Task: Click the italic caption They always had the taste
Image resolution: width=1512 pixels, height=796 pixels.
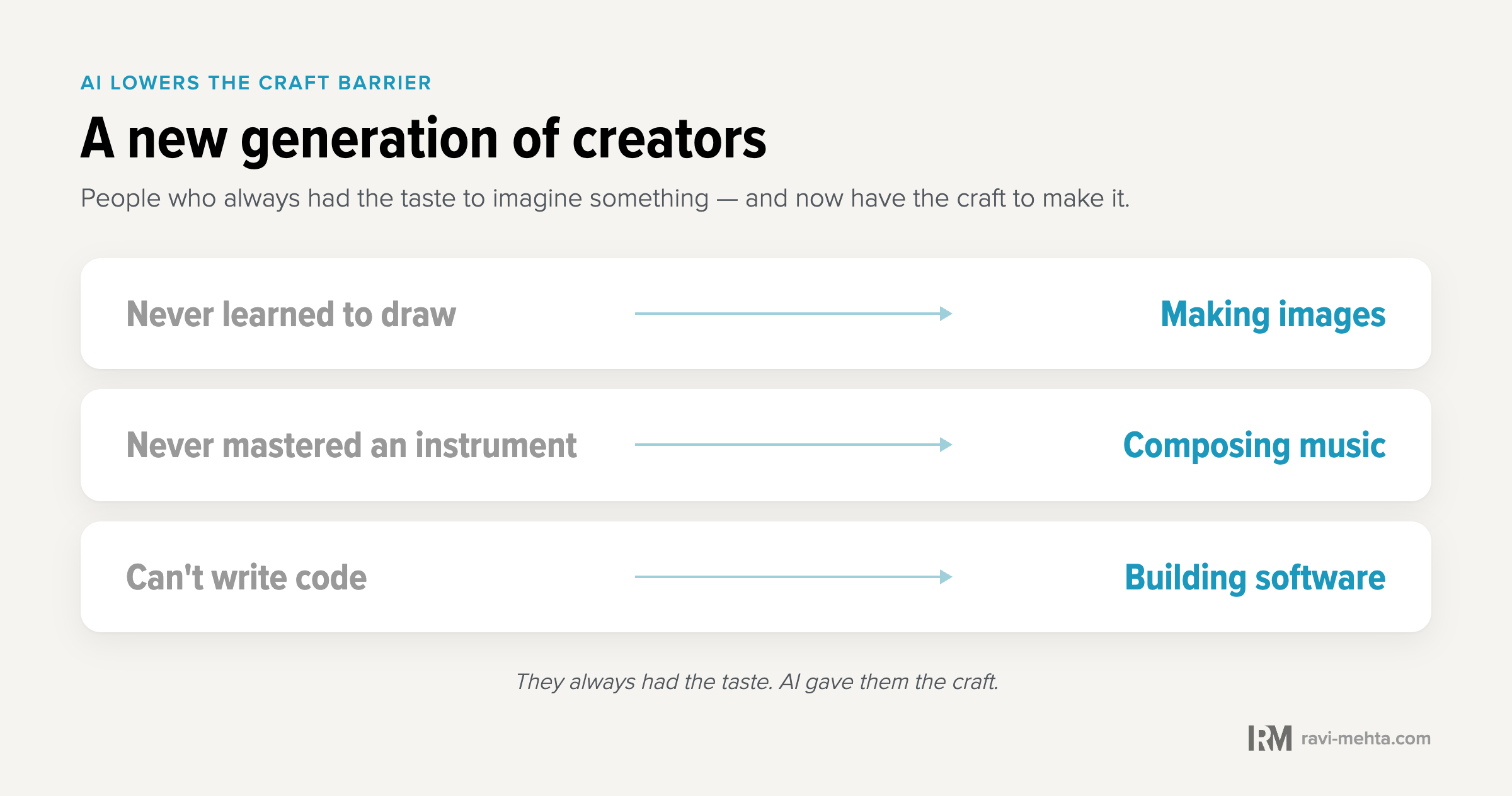Action: pos(757,681)
